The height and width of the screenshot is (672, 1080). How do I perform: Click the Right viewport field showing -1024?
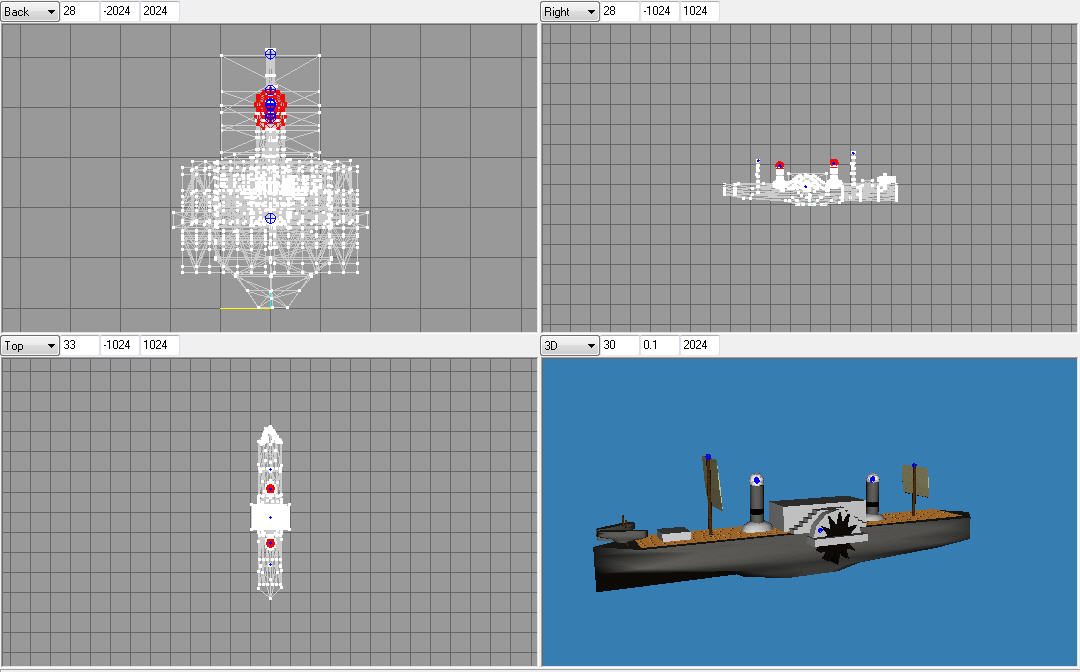(x=660, y=12)
